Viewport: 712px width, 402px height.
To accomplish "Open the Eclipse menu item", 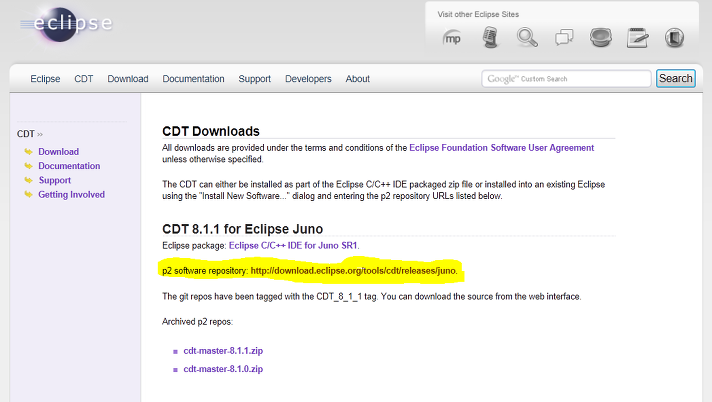I will (45, 79).
